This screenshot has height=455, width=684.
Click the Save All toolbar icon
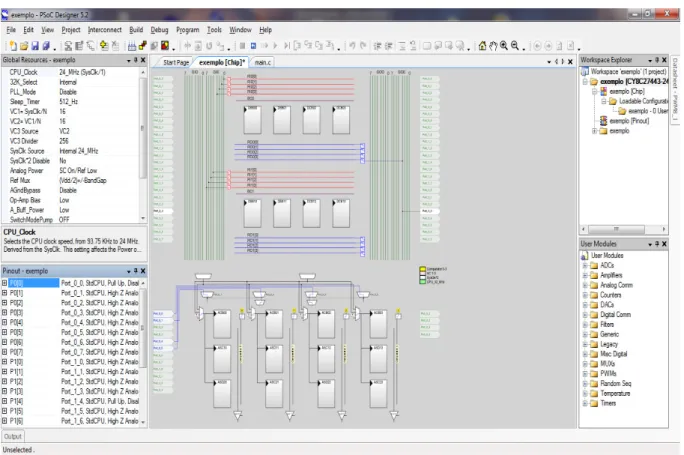(x=46, y=46)
